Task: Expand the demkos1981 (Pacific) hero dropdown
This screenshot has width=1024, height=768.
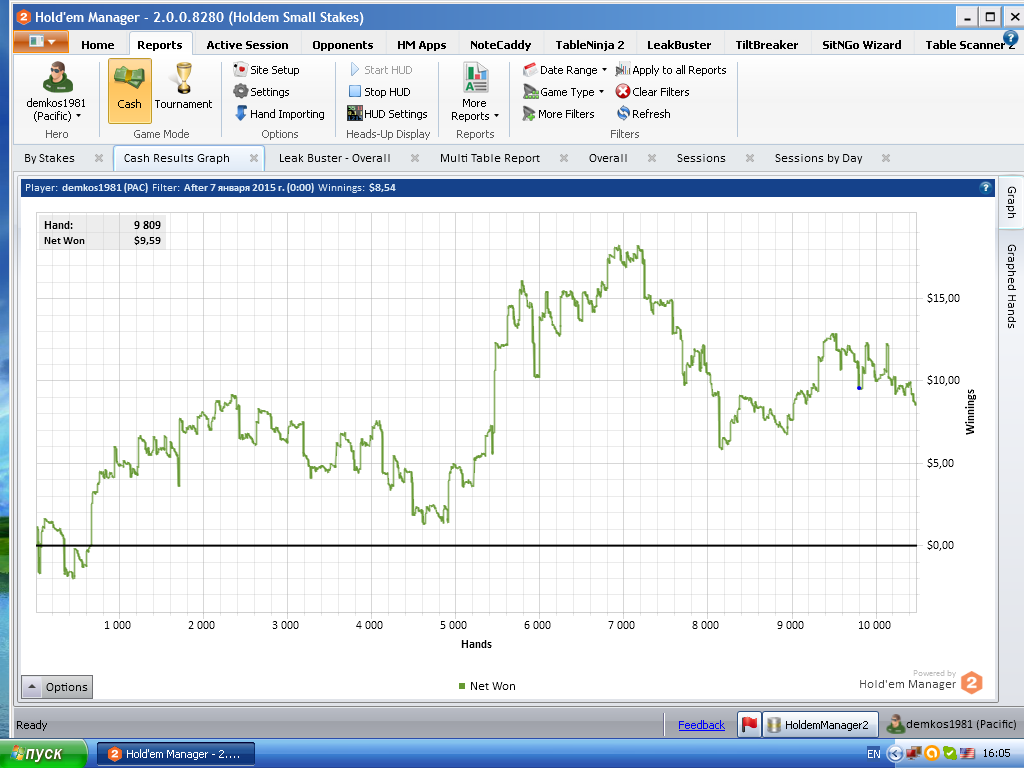Action: pyautogui.click(x=56, y=109)
